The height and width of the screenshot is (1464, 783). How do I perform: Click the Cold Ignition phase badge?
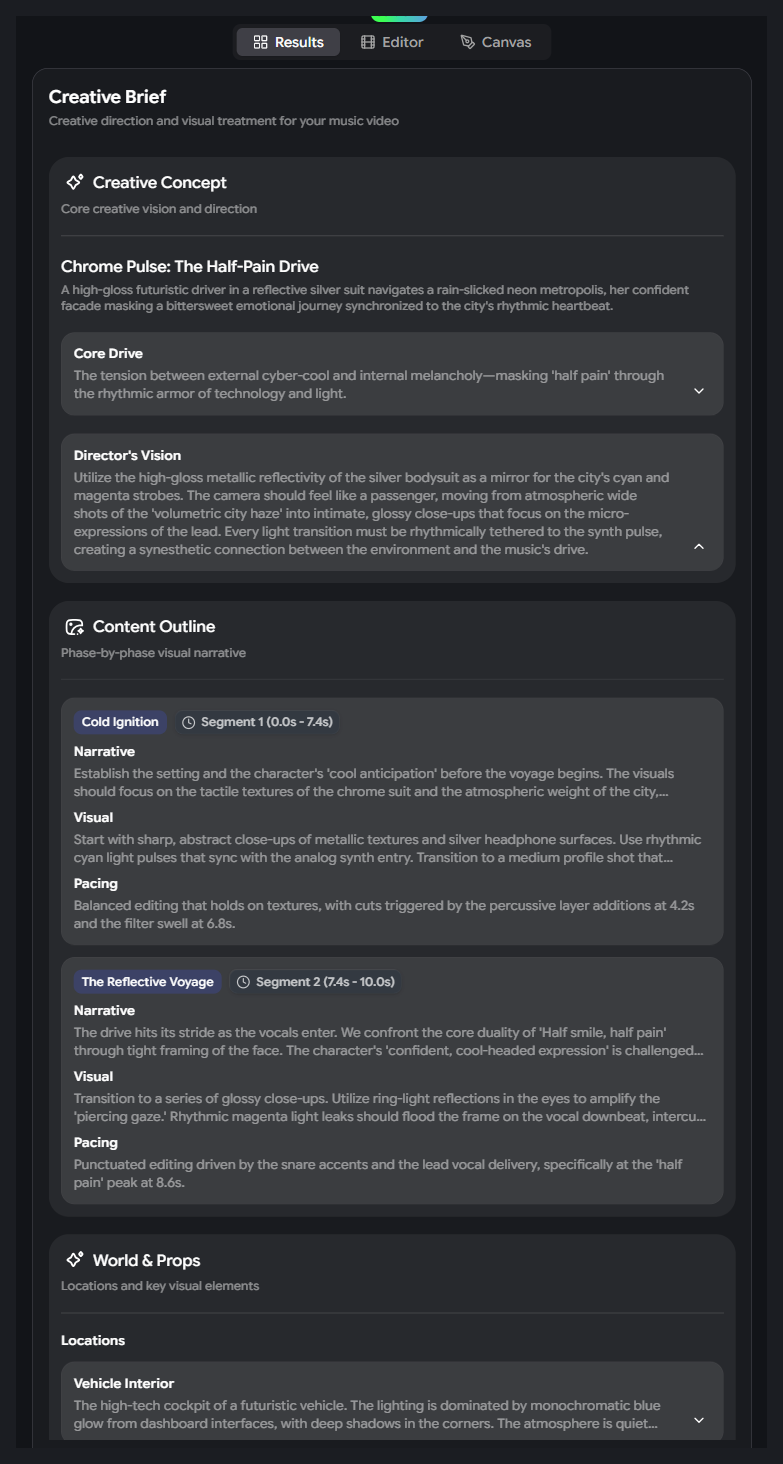click(120, 723)
